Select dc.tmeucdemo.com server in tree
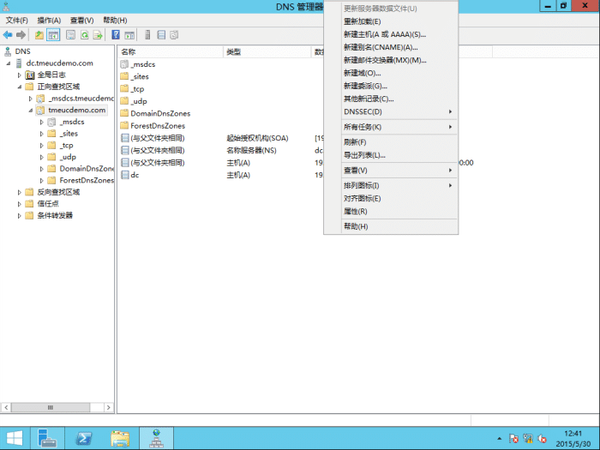This screenshot has height=450, width=600. pos(59,63)
